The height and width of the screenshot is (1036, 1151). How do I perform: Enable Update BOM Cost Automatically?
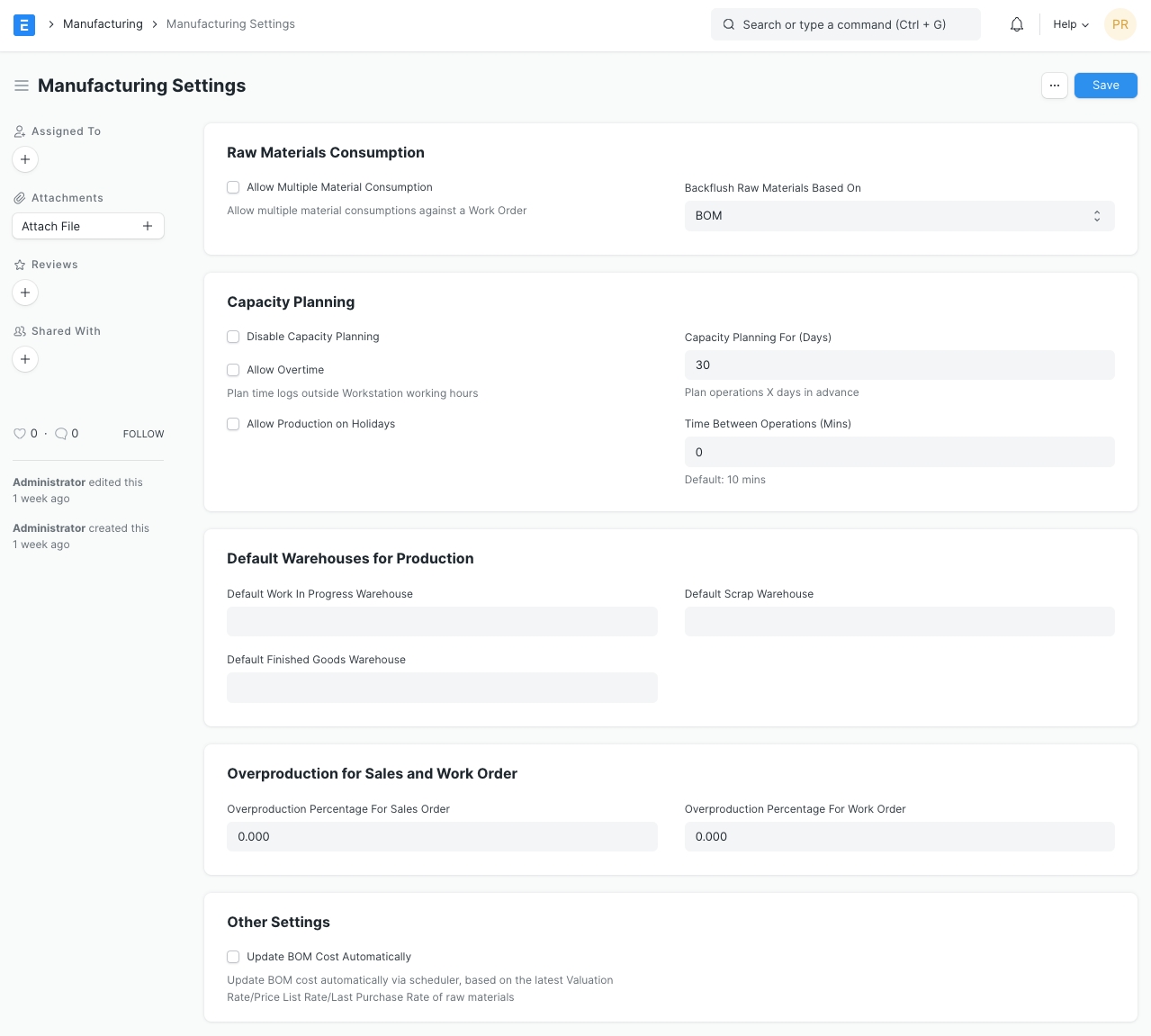pos(233,957)
